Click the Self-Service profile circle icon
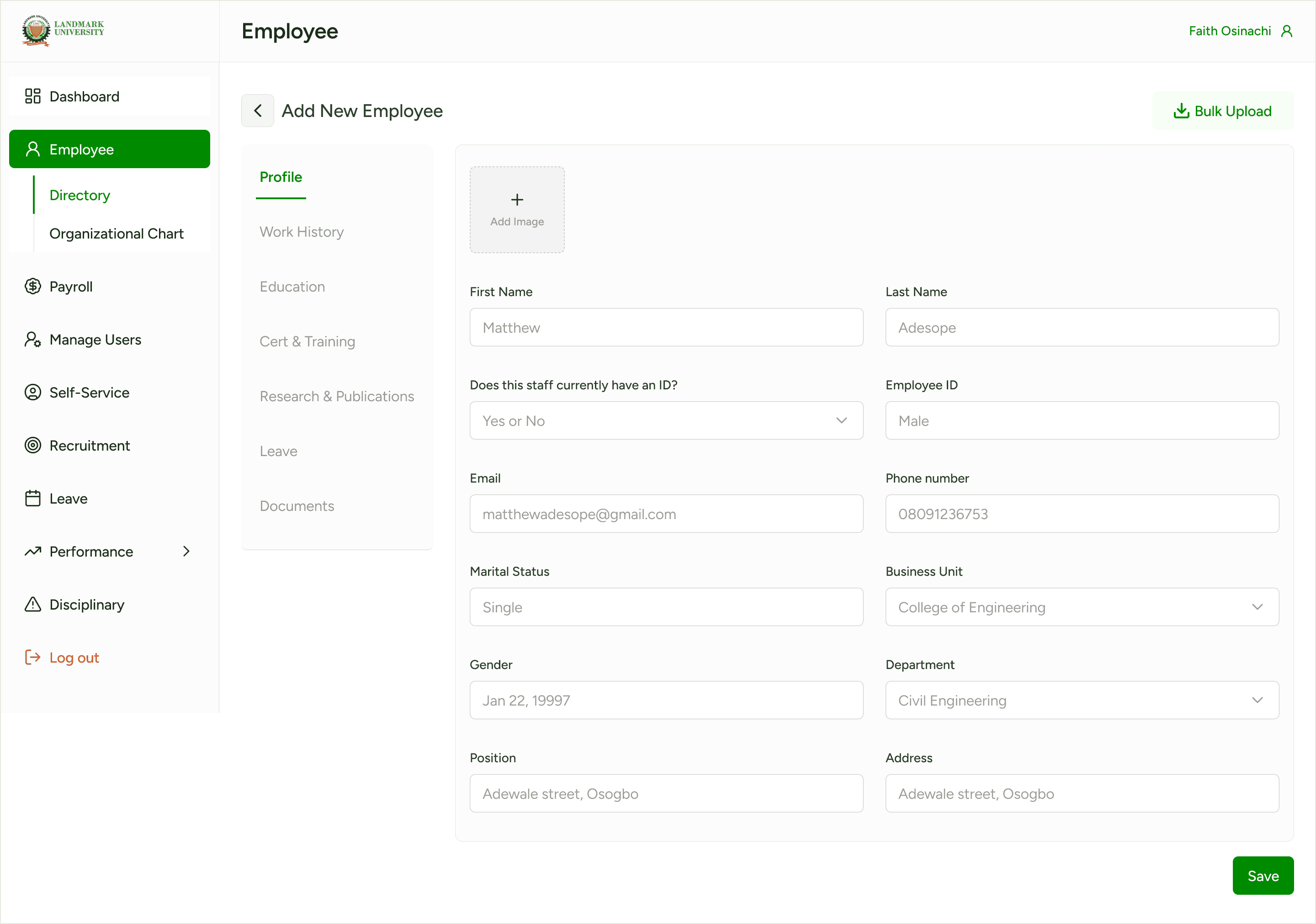 coord(32,392)
